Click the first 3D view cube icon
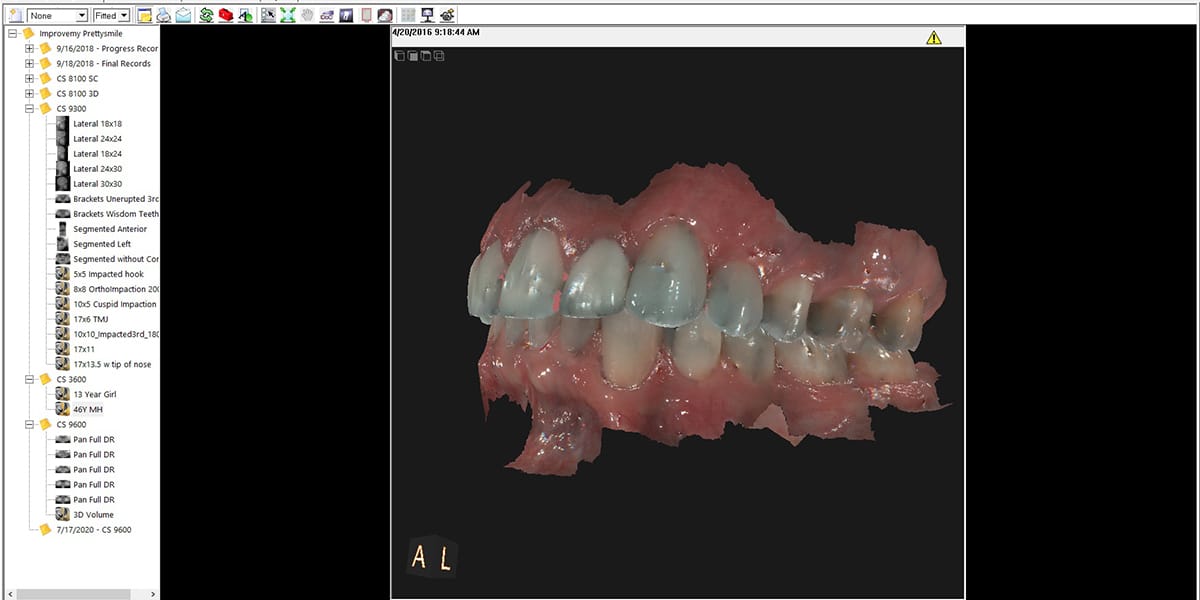Screen dimensions: 1200x600 pos(400,56)
